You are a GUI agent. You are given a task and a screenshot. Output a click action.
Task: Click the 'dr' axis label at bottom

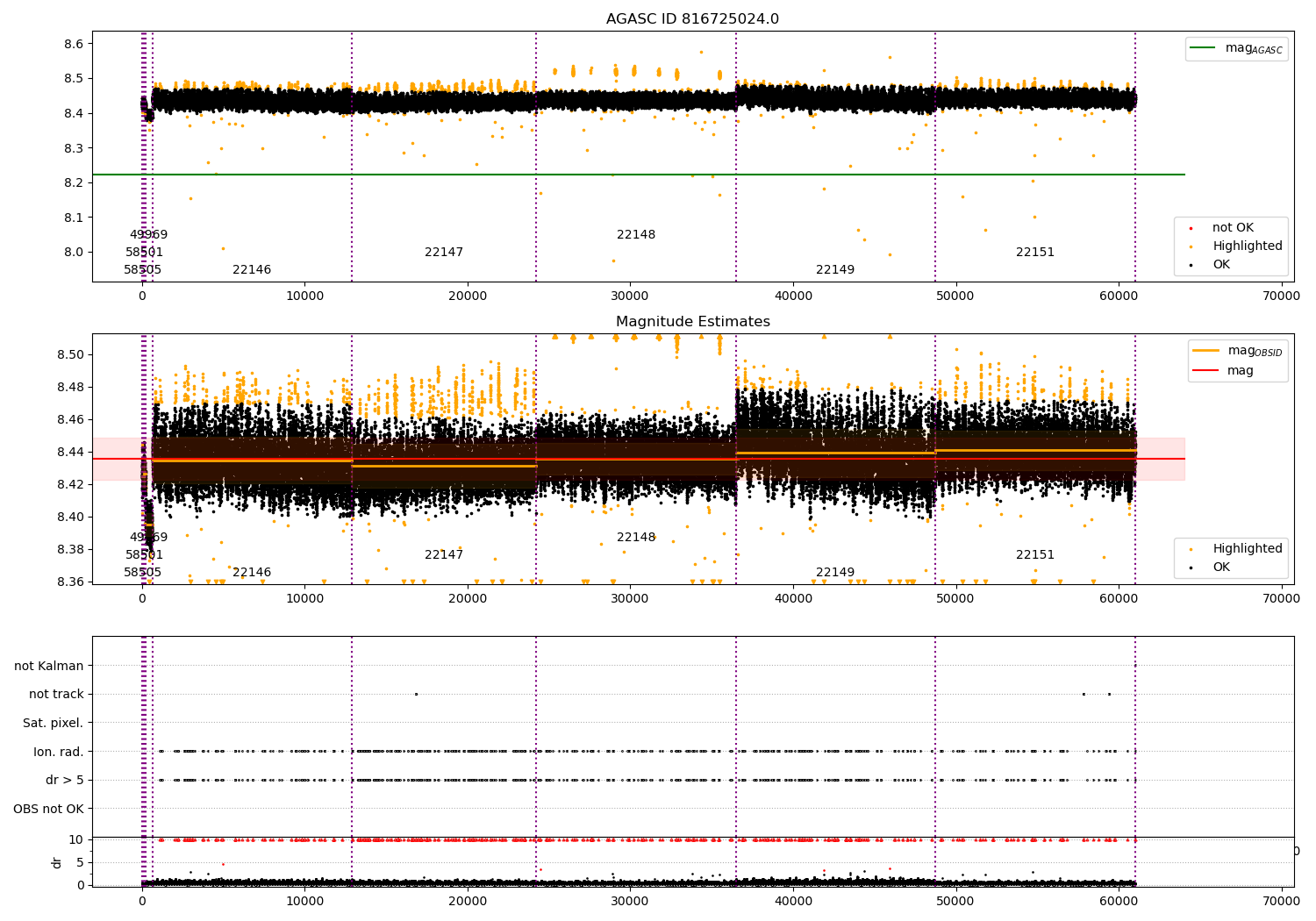point(57,862)
